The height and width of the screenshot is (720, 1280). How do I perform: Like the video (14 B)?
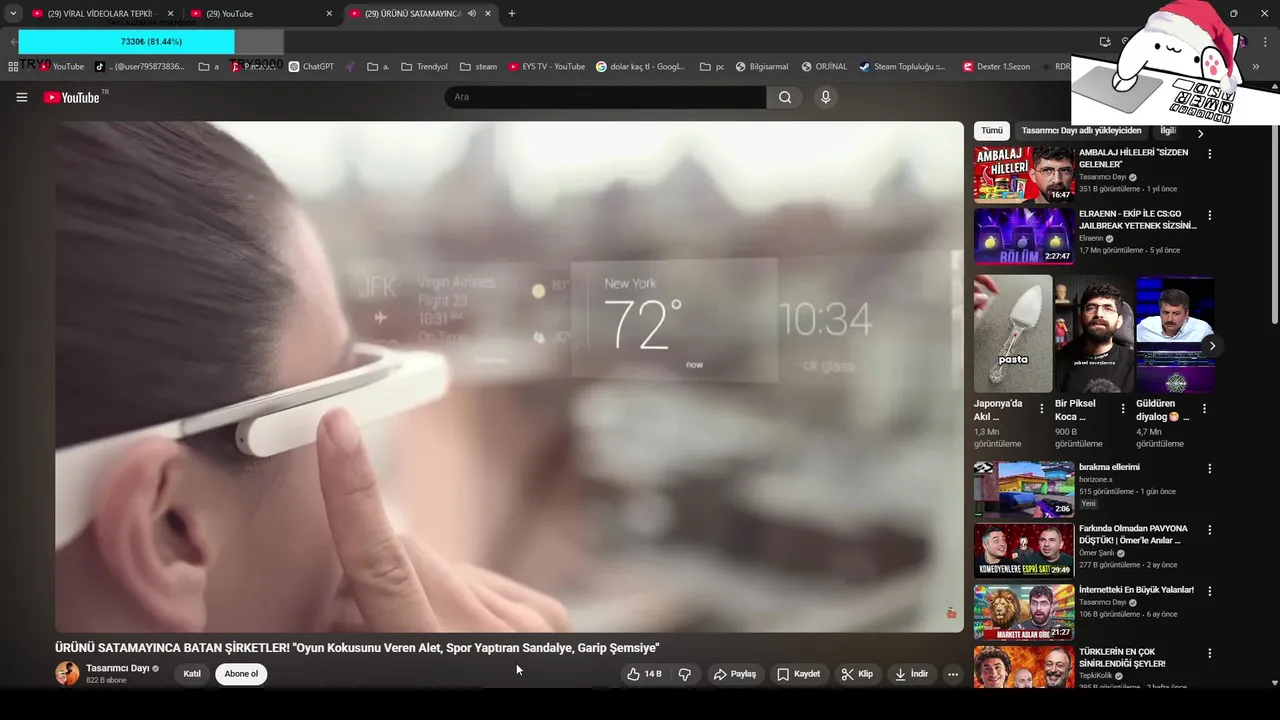(644, 674)
